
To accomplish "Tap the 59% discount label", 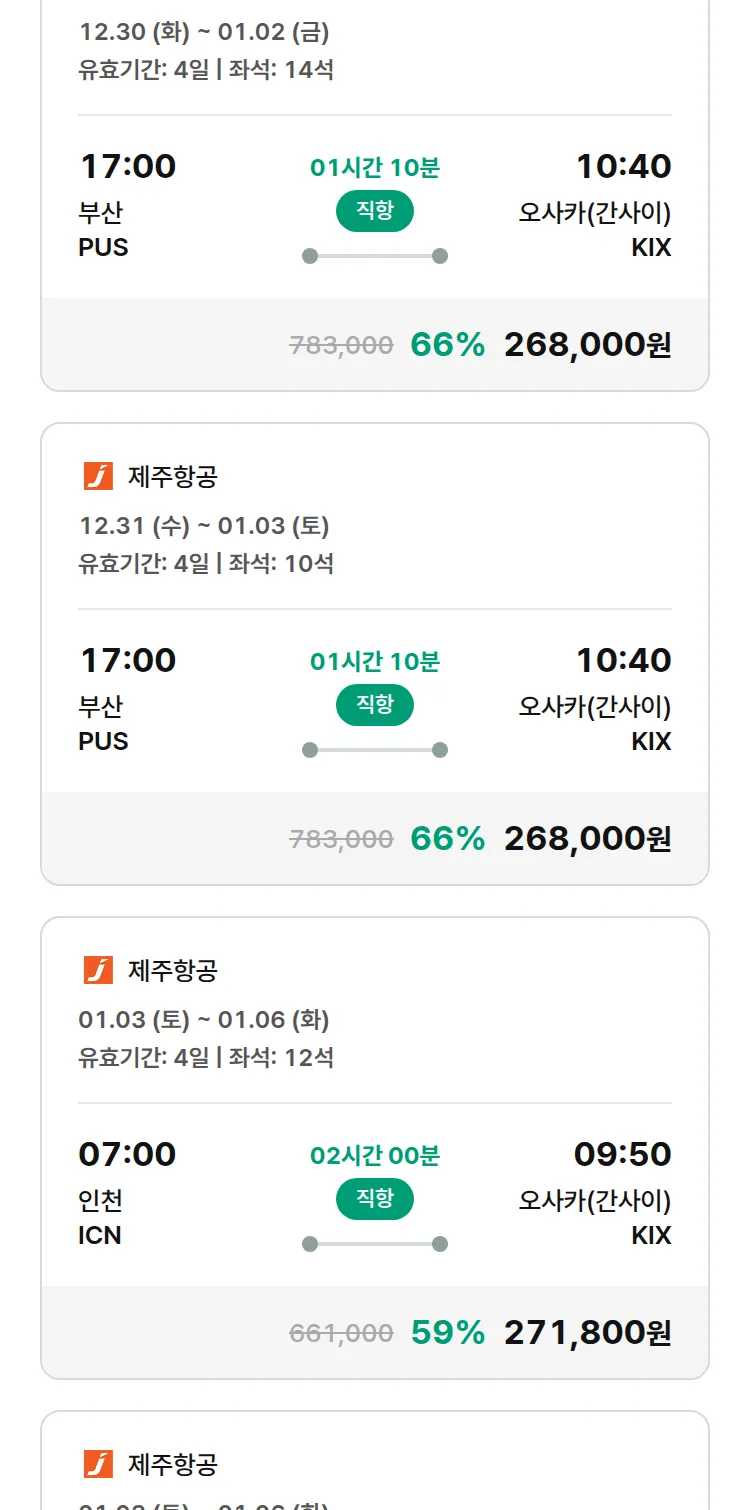I will tap(447, 1332).
